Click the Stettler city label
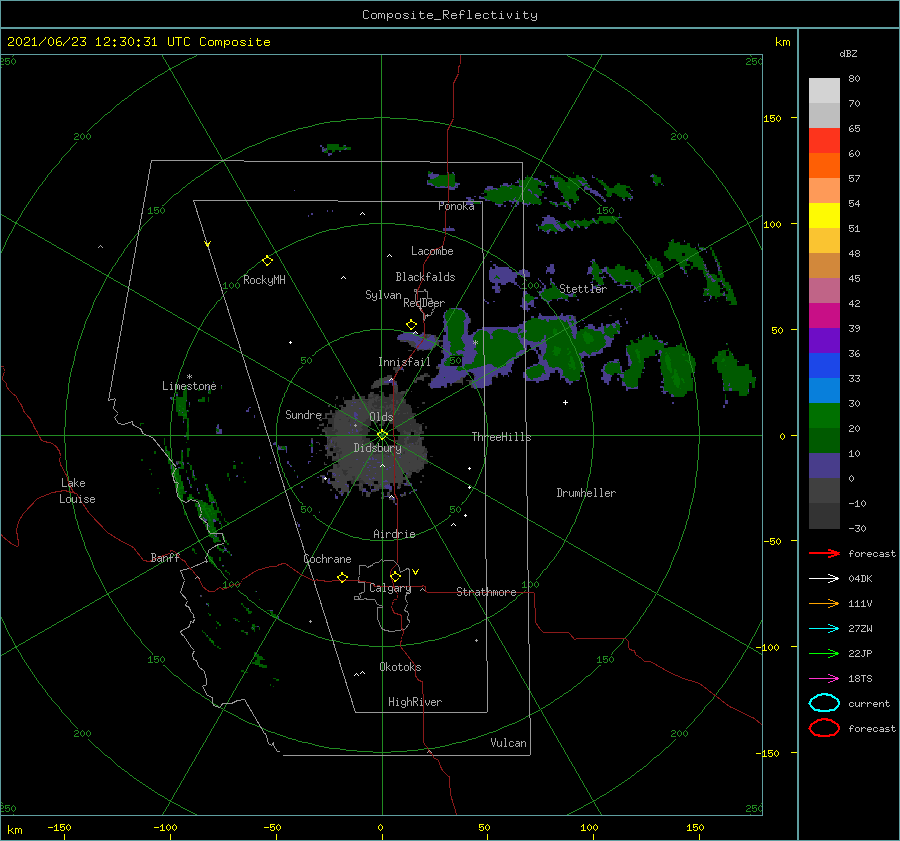This screenshot has width=900, height=841. click(583, 289)
